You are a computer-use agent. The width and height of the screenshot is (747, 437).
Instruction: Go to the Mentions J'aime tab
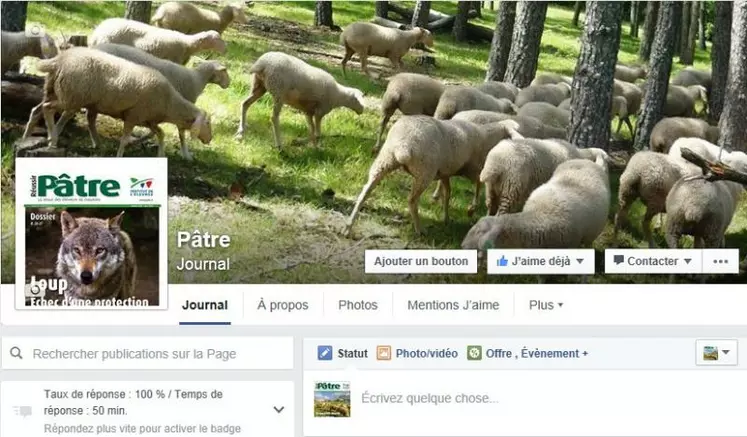(x=453, y=305)
